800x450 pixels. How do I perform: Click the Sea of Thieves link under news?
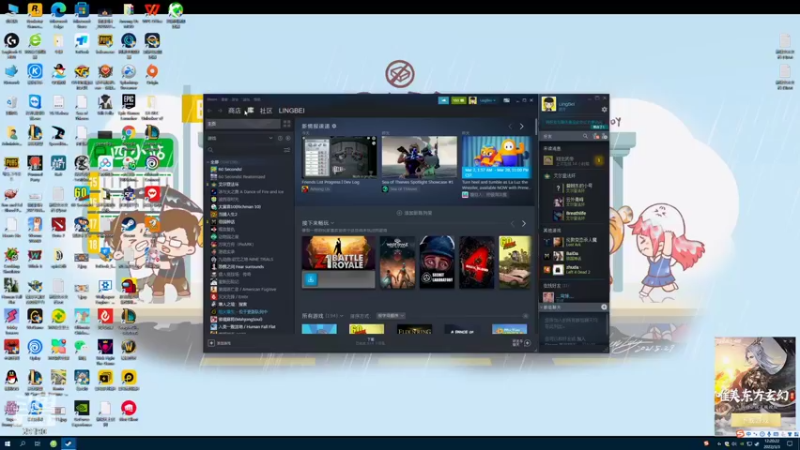(x=403, y=189)
